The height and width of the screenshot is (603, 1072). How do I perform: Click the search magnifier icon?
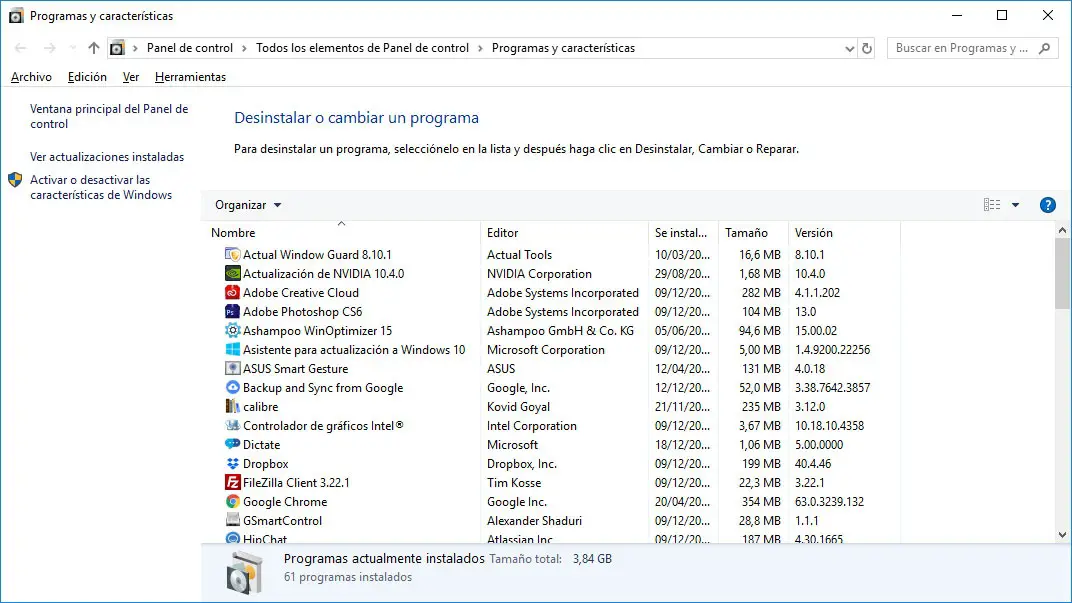1044,49
